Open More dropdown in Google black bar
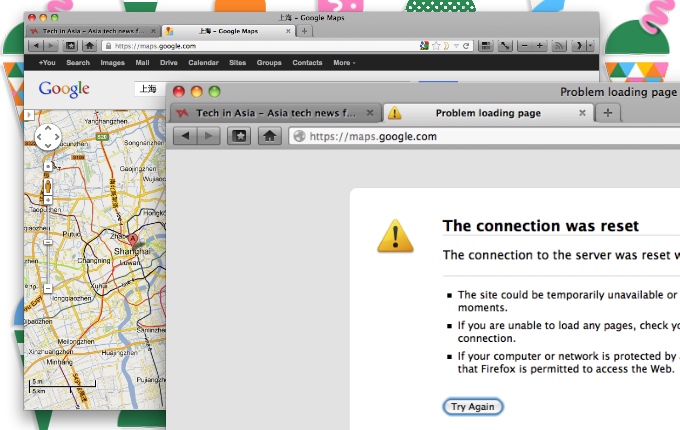680x430 pixels. (x=344, y=63)
